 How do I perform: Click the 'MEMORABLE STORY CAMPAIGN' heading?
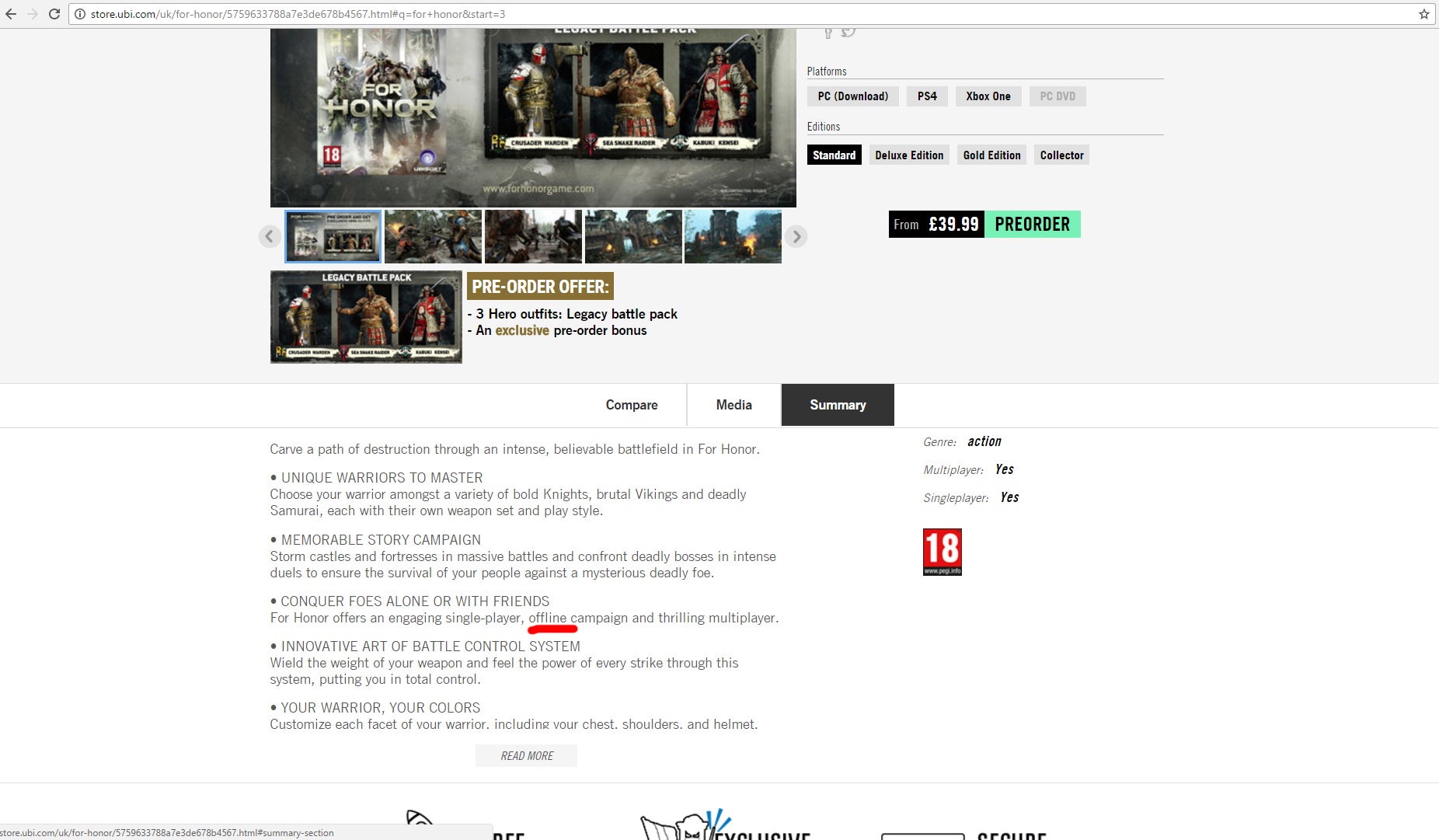[x=381, y=540]
